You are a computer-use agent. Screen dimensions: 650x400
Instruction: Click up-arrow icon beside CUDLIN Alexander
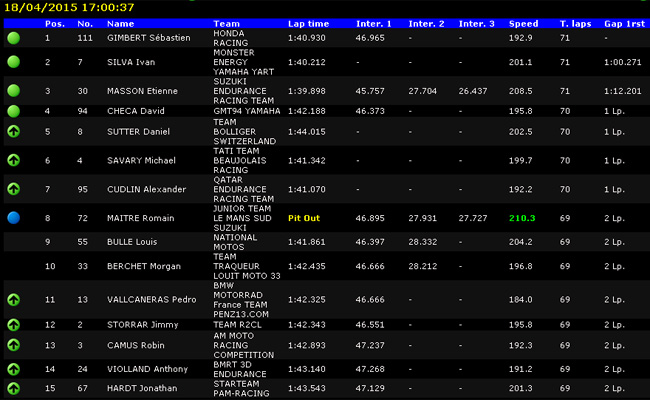click(14, 189)
